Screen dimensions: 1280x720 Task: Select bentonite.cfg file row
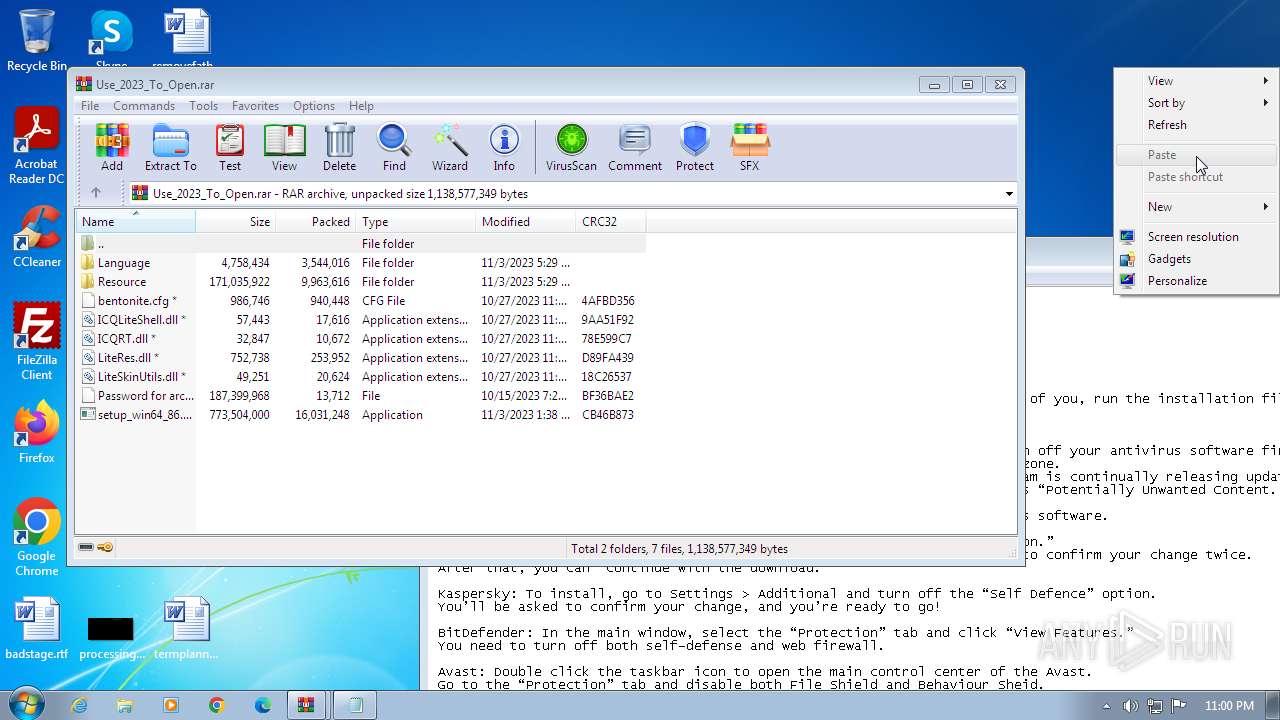361,301
